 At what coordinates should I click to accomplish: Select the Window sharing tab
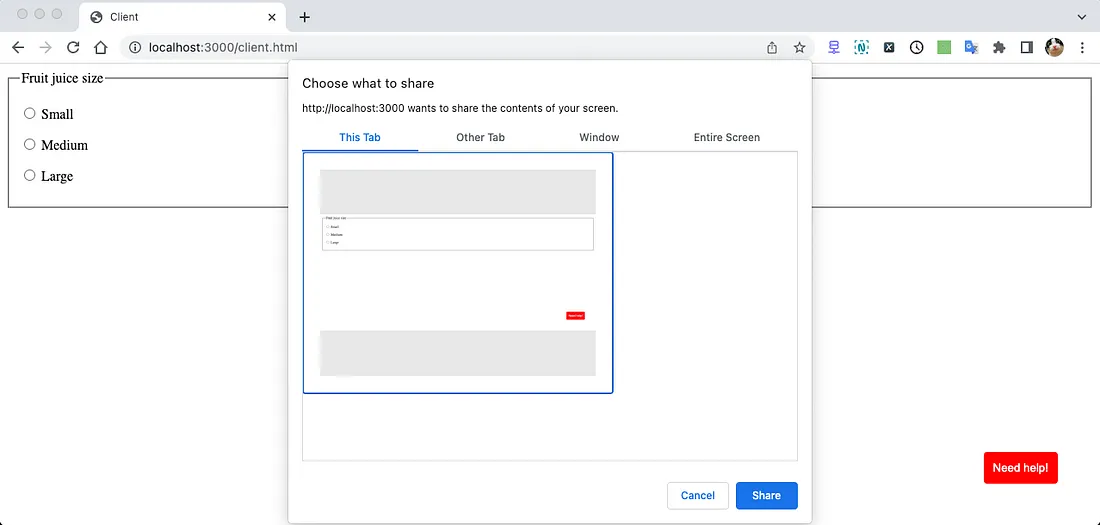(x=599, y=137)
